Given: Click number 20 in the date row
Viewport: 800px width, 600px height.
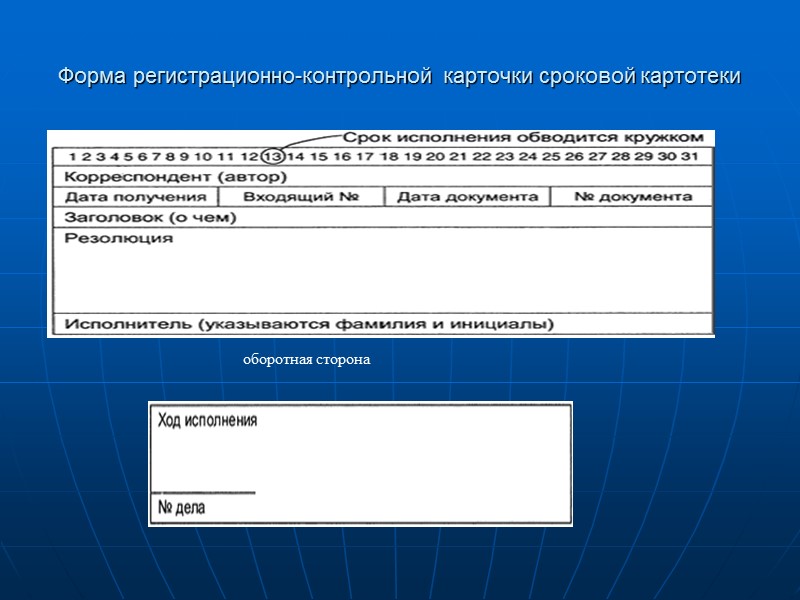Looking at the screenshot, I should 435,156.
